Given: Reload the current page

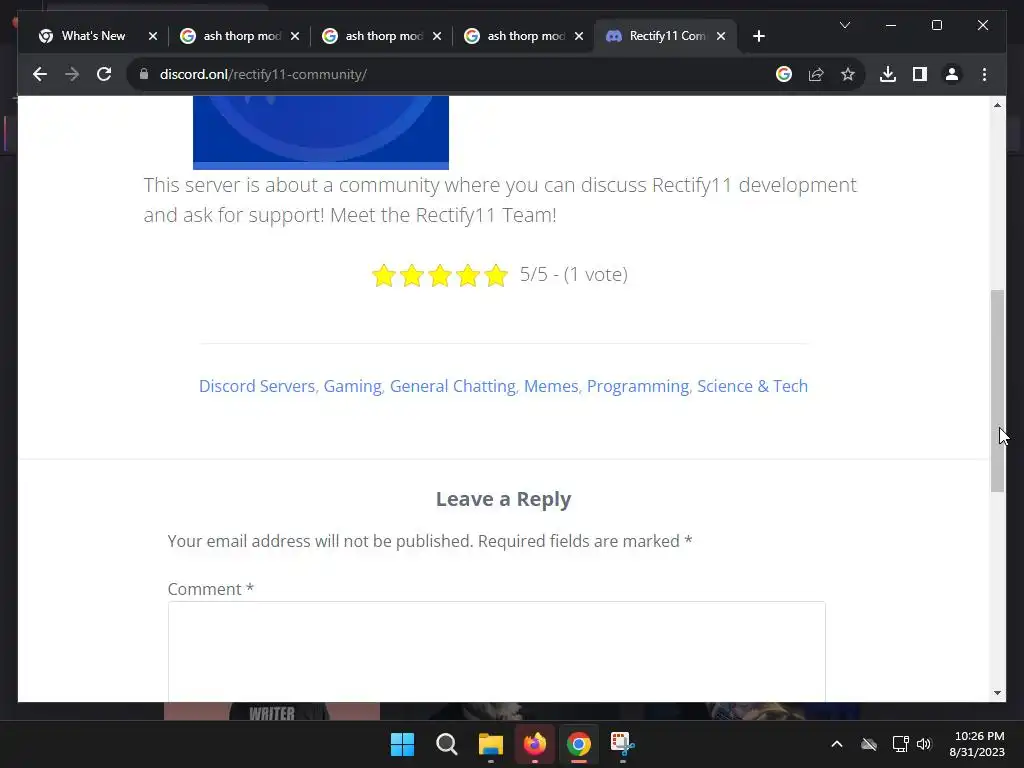Looking at the screenshot, I should (x=104, y=74).
